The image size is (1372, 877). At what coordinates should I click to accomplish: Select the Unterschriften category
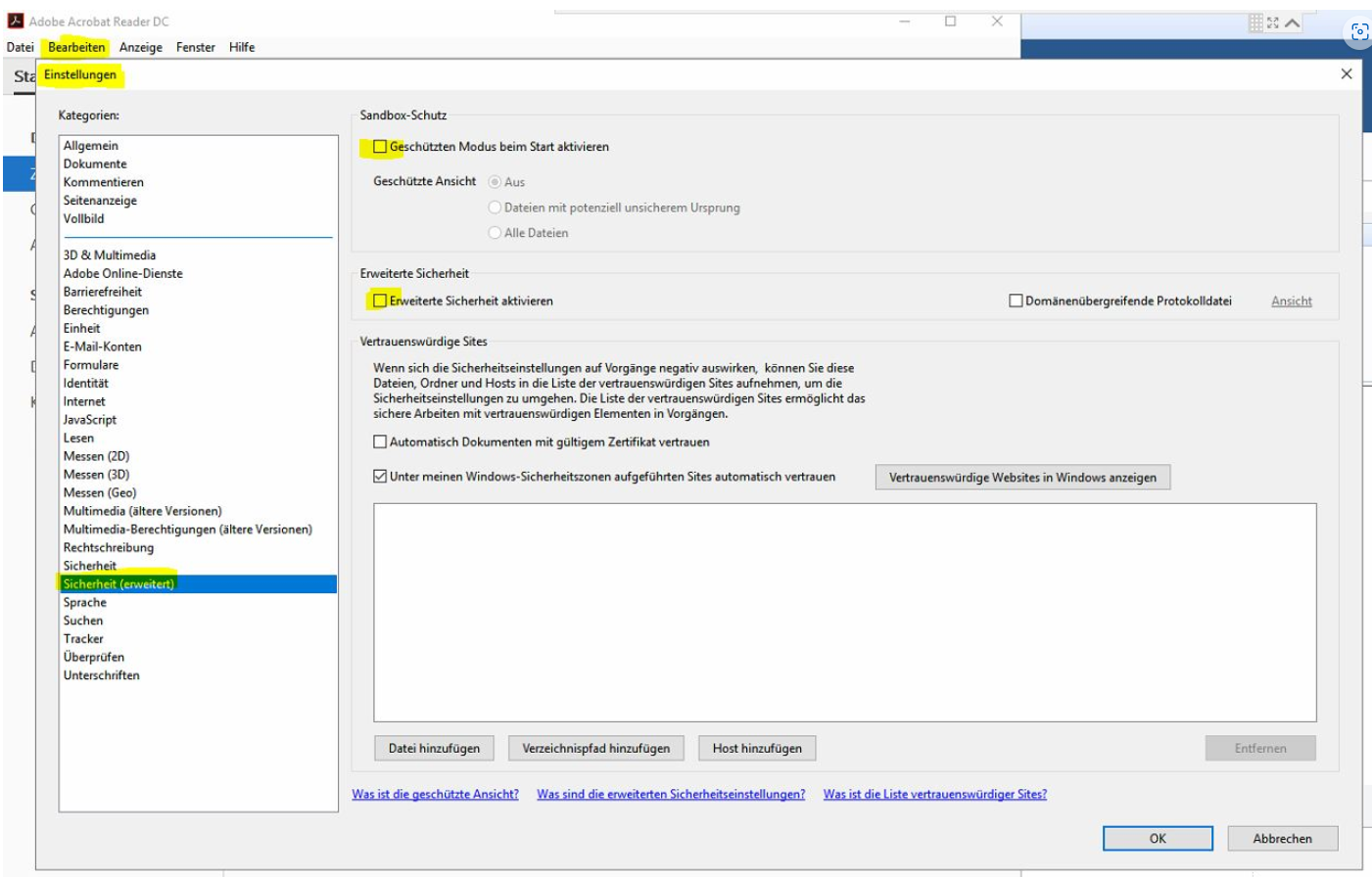click(x=102, y=675)
